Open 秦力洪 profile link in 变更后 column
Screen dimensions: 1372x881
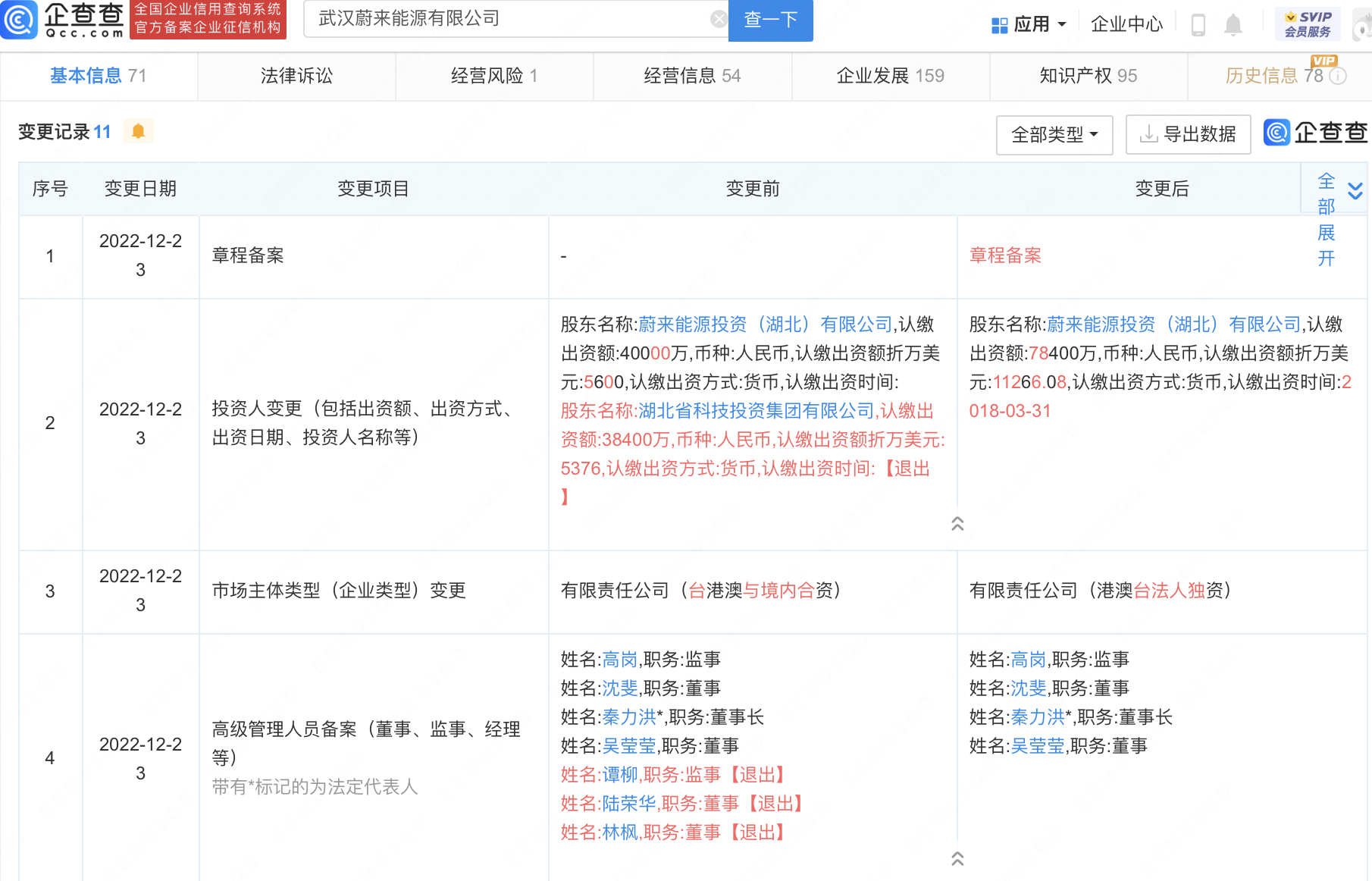[x=1037, y=717]
